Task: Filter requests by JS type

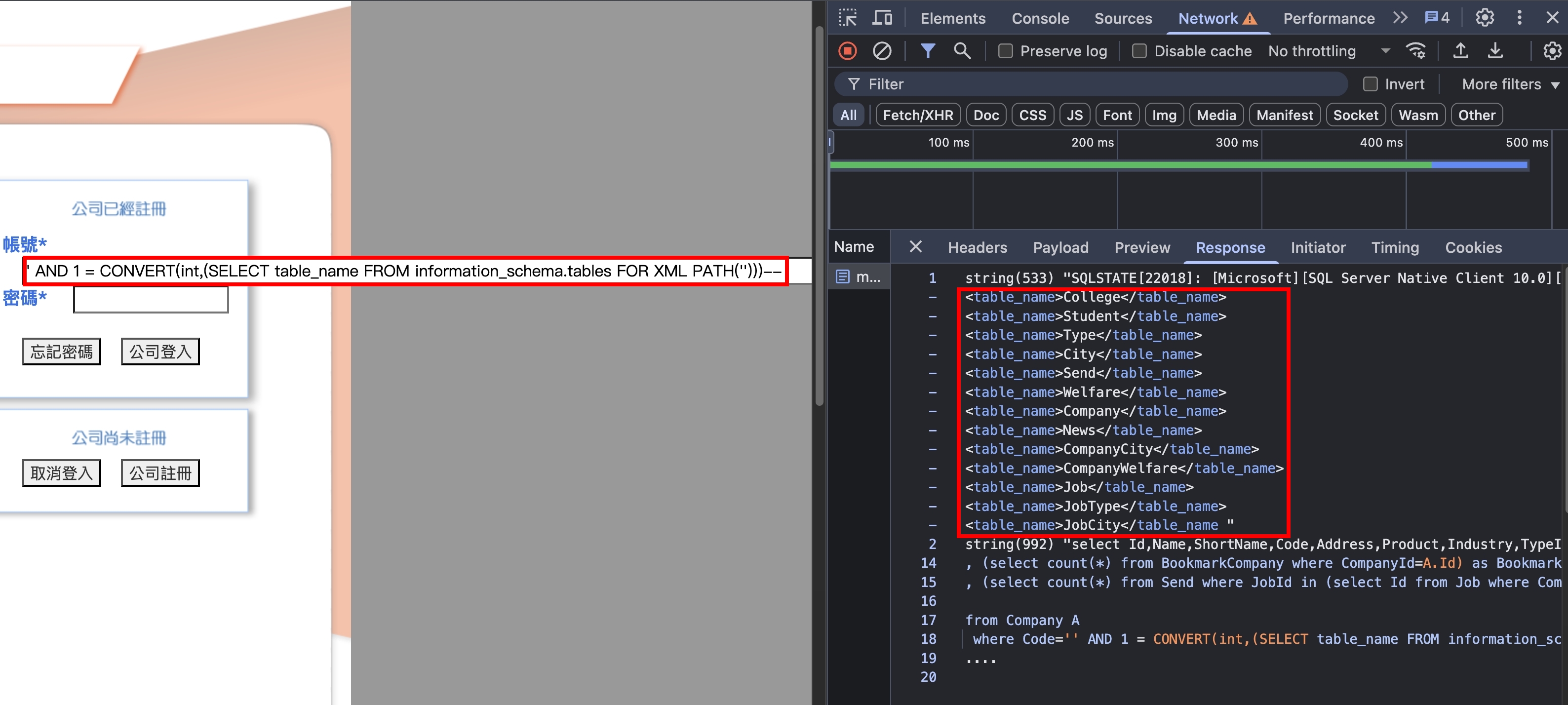Action: (x=1074, y=115)
